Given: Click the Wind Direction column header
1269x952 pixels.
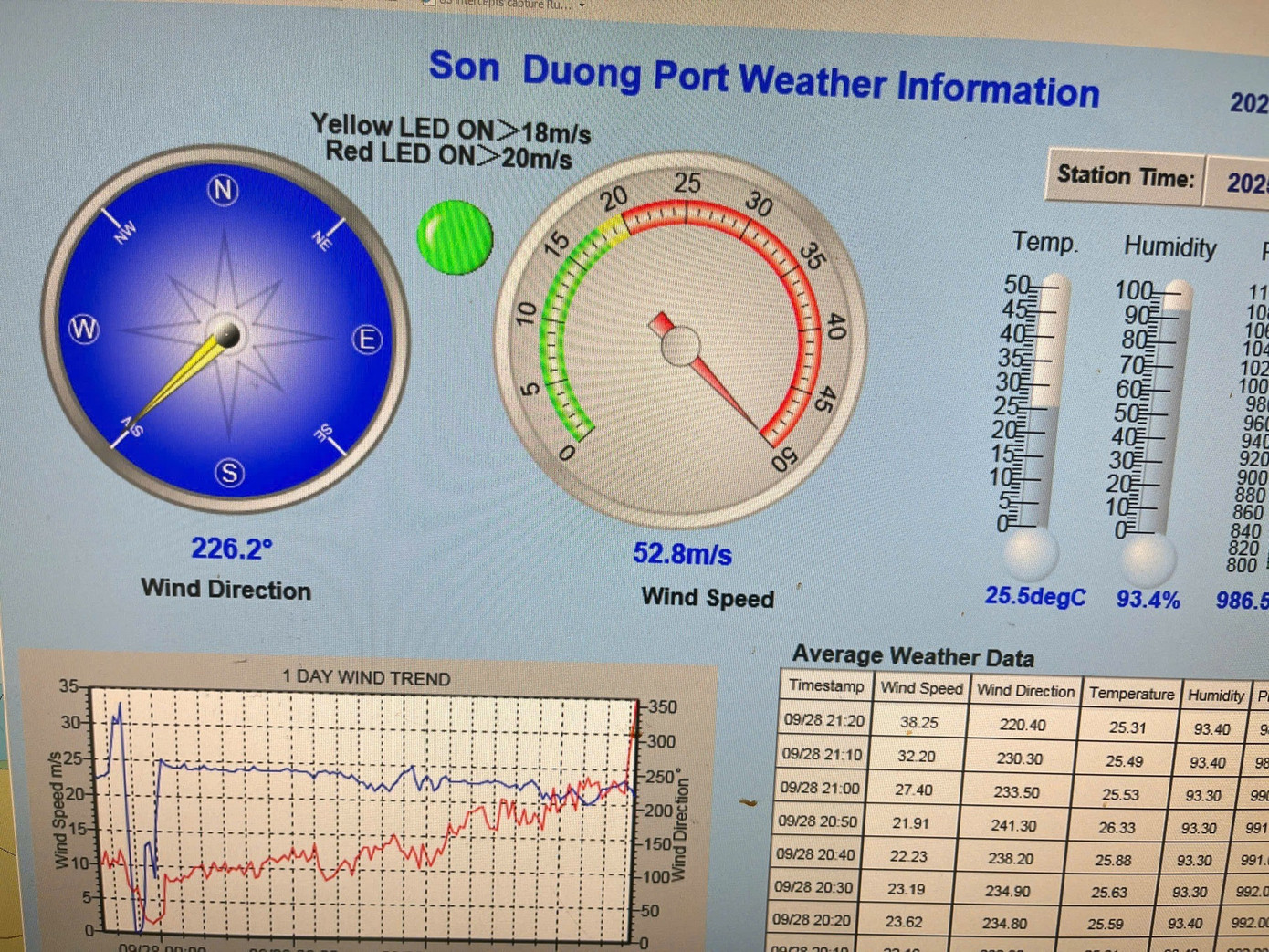Looking at the screenshot, I should click(x=1025, y=691).
